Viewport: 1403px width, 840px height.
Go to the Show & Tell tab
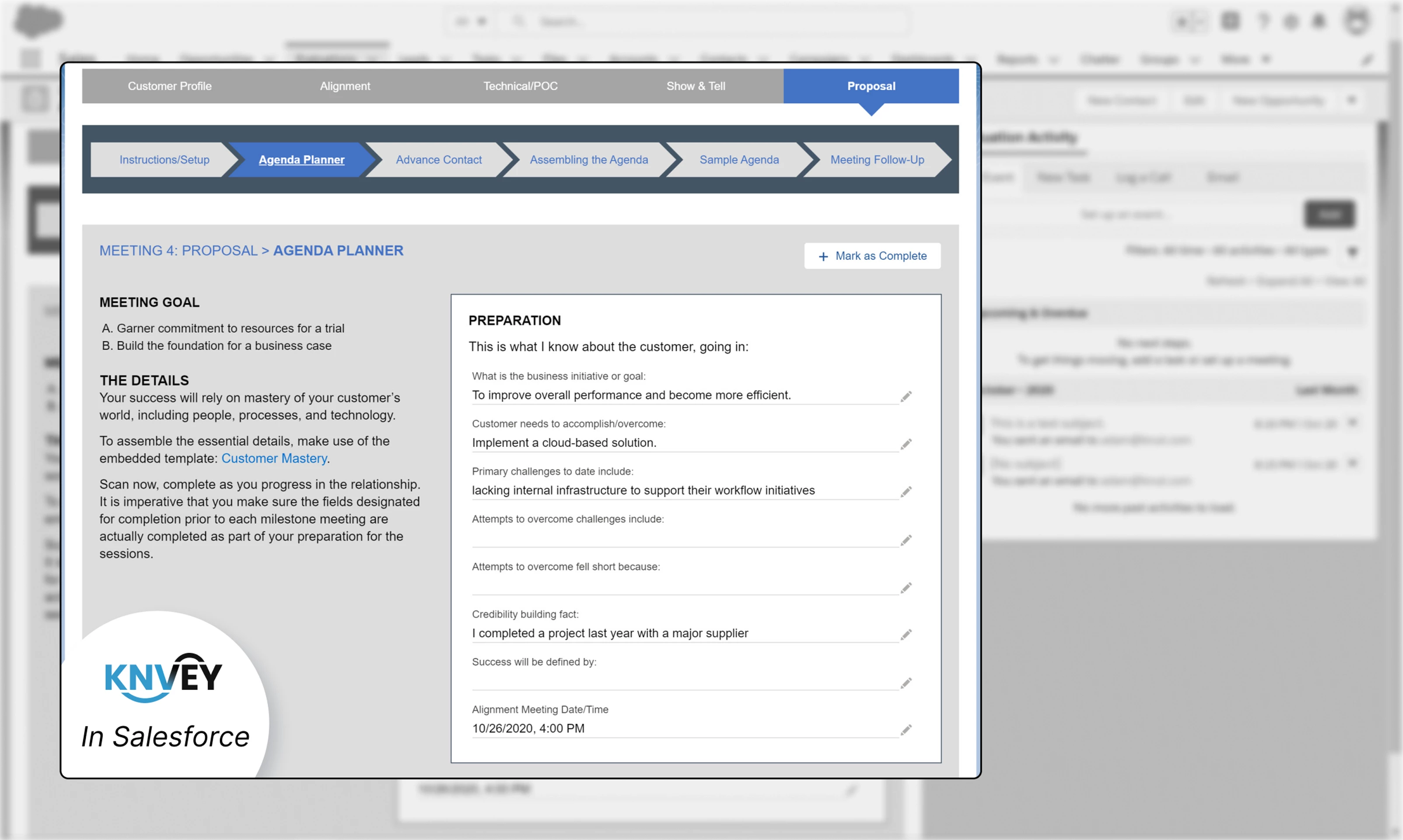(696, 86)
